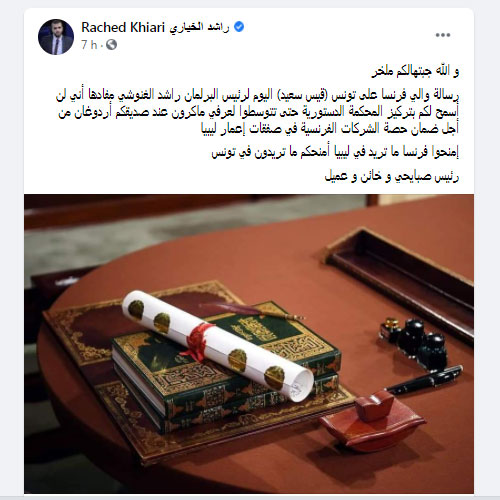This screenshot has width=500, height=500.
Task: Click the first line و الله جبتهالكم ملخر
Action: pos(415,71)
